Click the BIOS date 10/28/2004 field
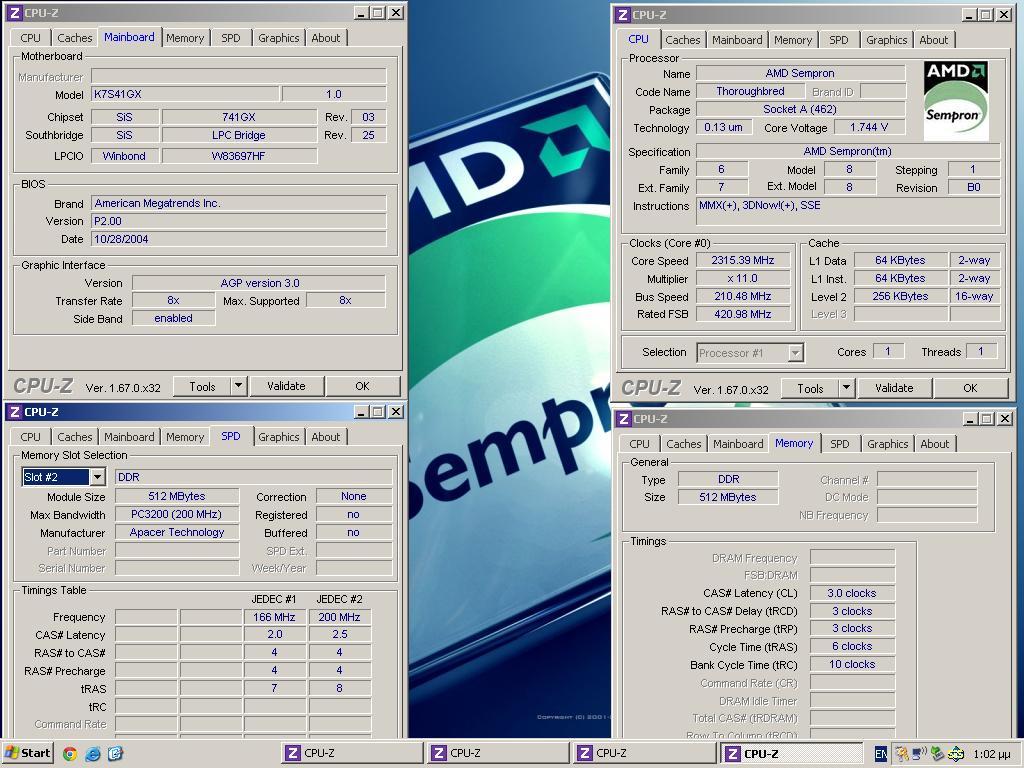Image resolution: width=1024 pixels, height=768 pixels. tap(238, 239)
